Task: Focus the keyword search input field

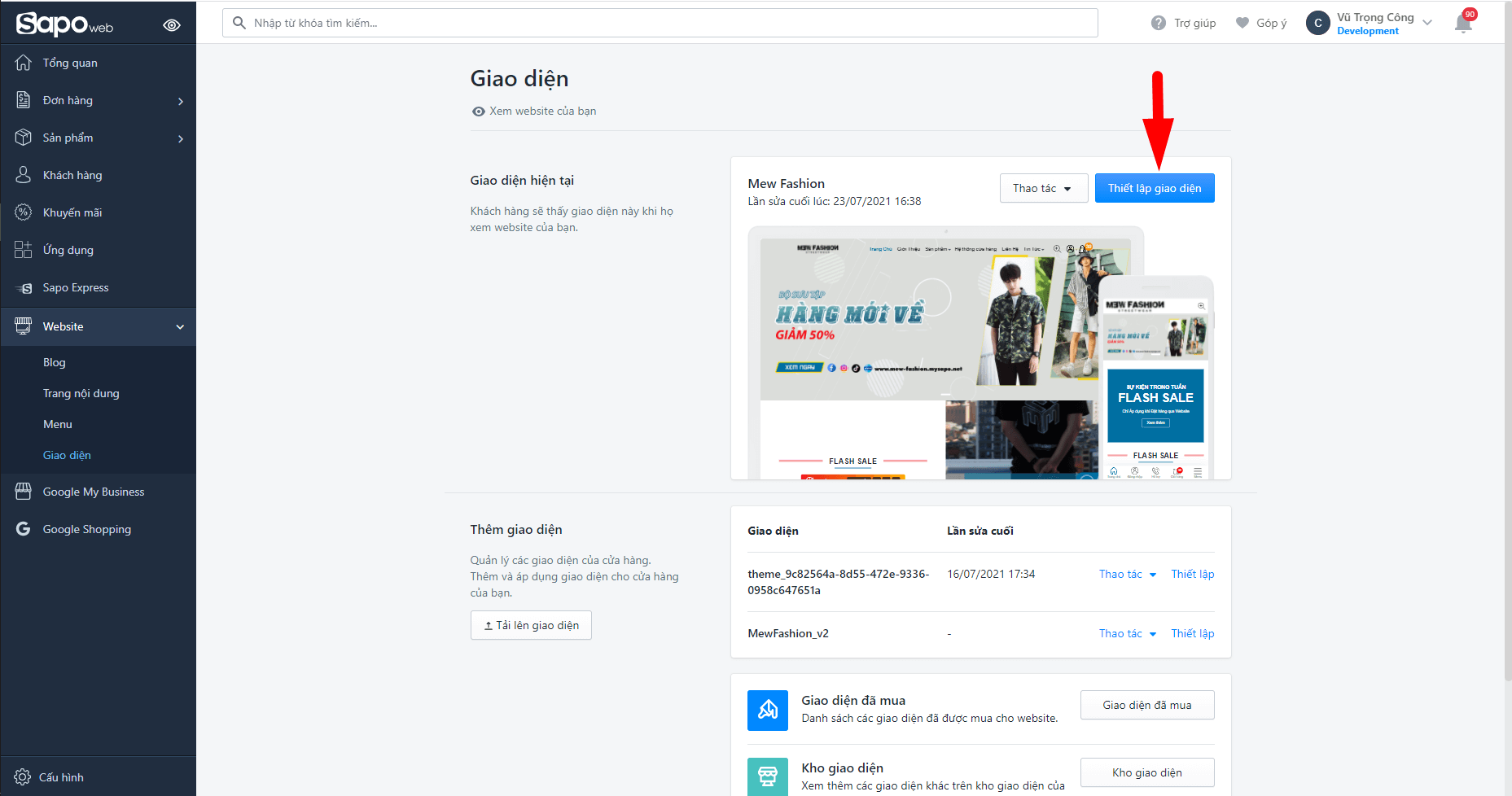Action: tap(660, 23)
